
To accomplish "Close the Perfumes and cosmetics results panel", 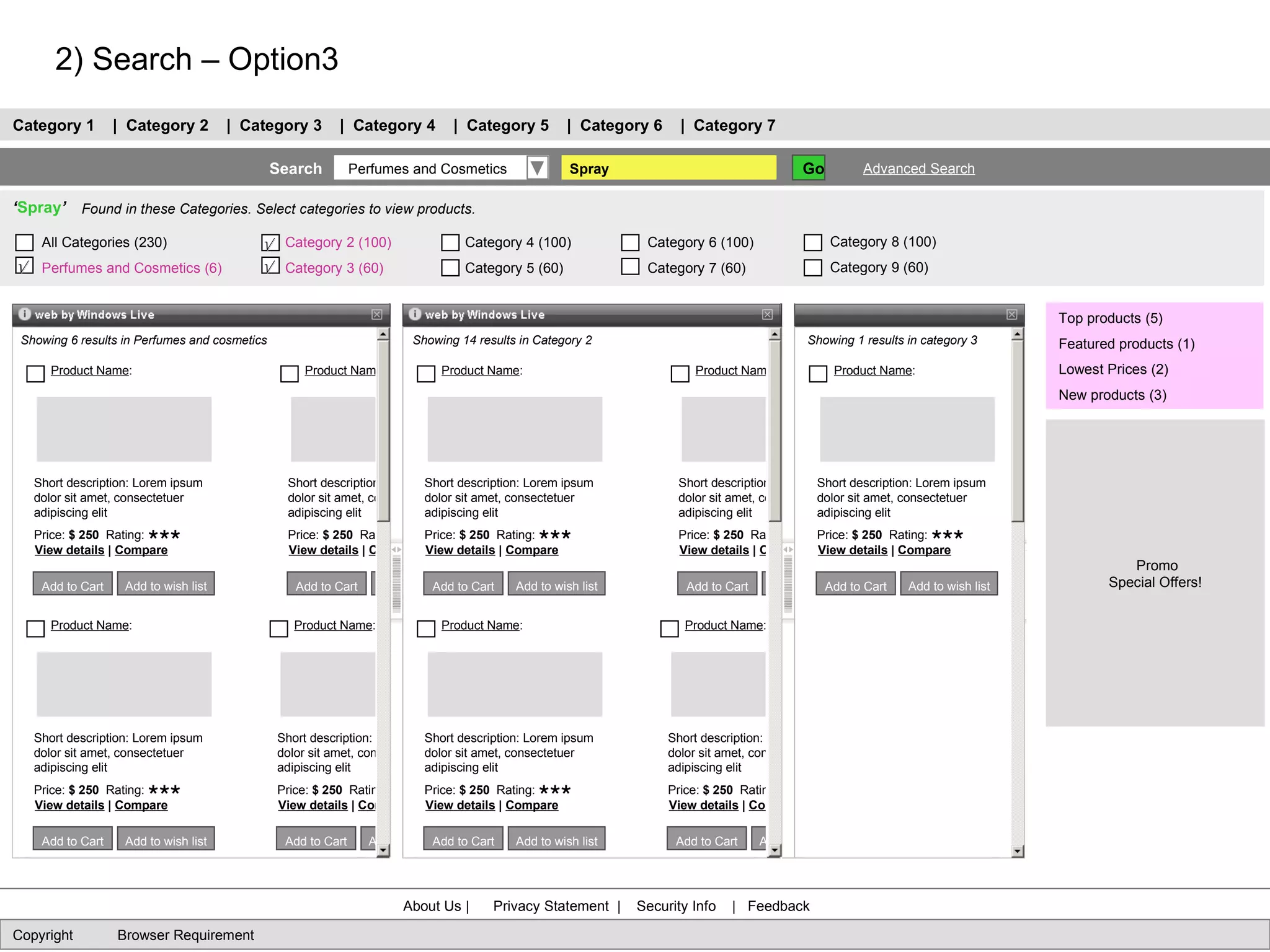I will 376,314.
